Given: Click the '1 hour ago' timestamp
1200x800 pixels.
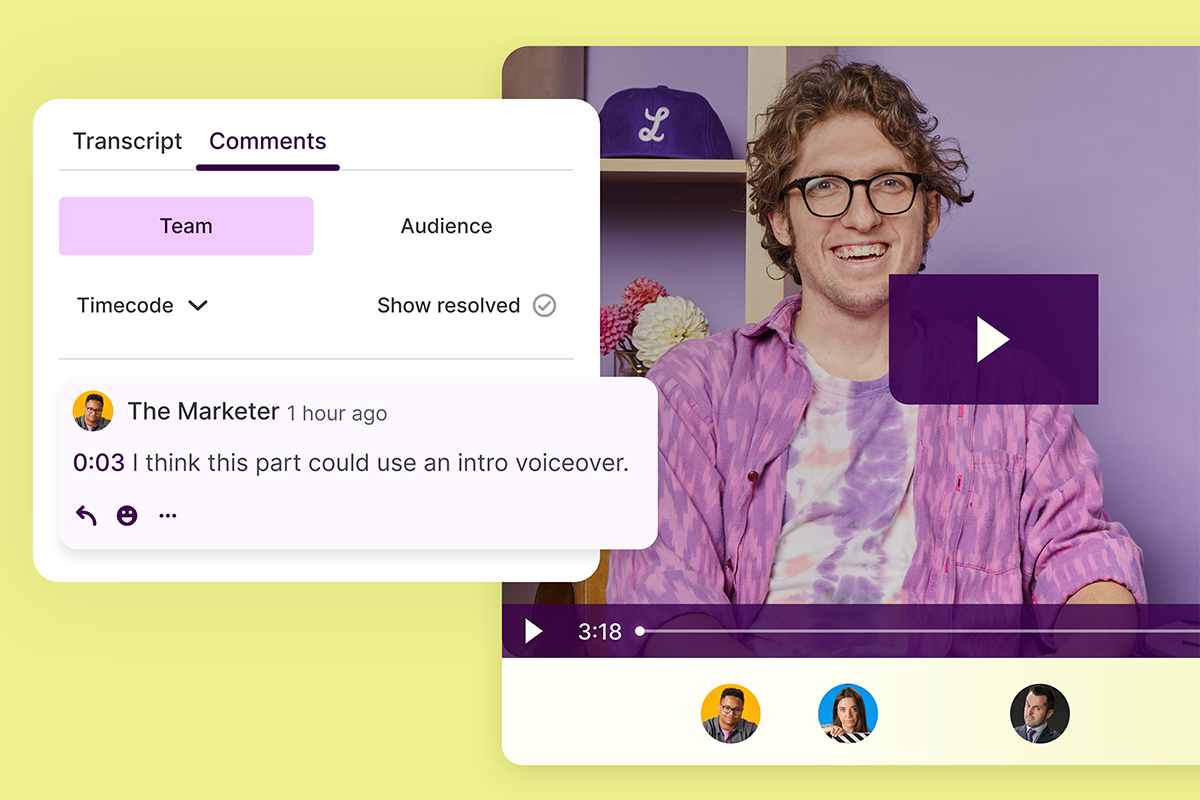Looking at the screenshot, I should coord(337,414).
